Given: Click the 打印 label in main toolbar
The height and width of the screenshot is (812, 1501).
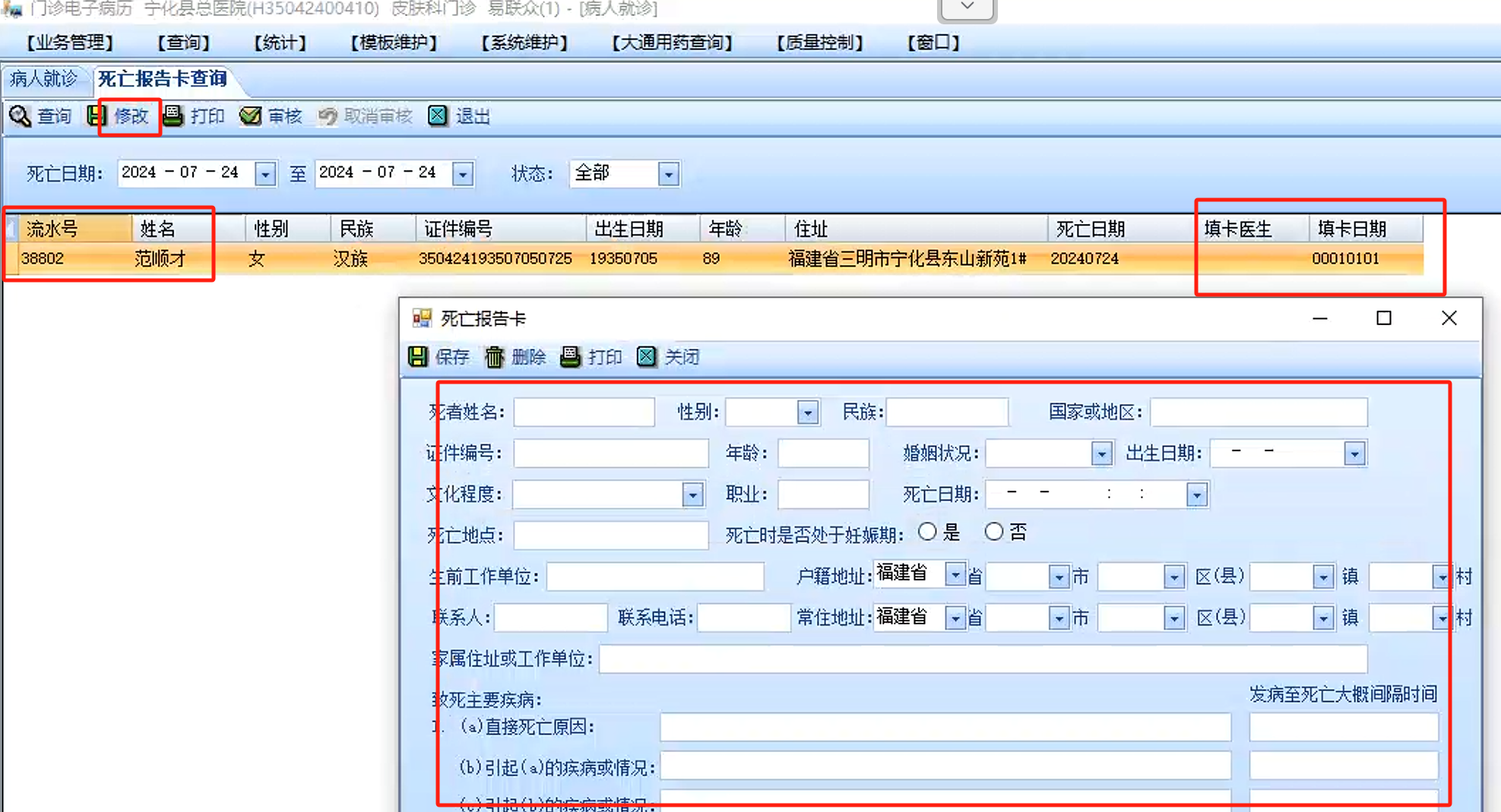Looking at the screenshot, I should point(207,116).
